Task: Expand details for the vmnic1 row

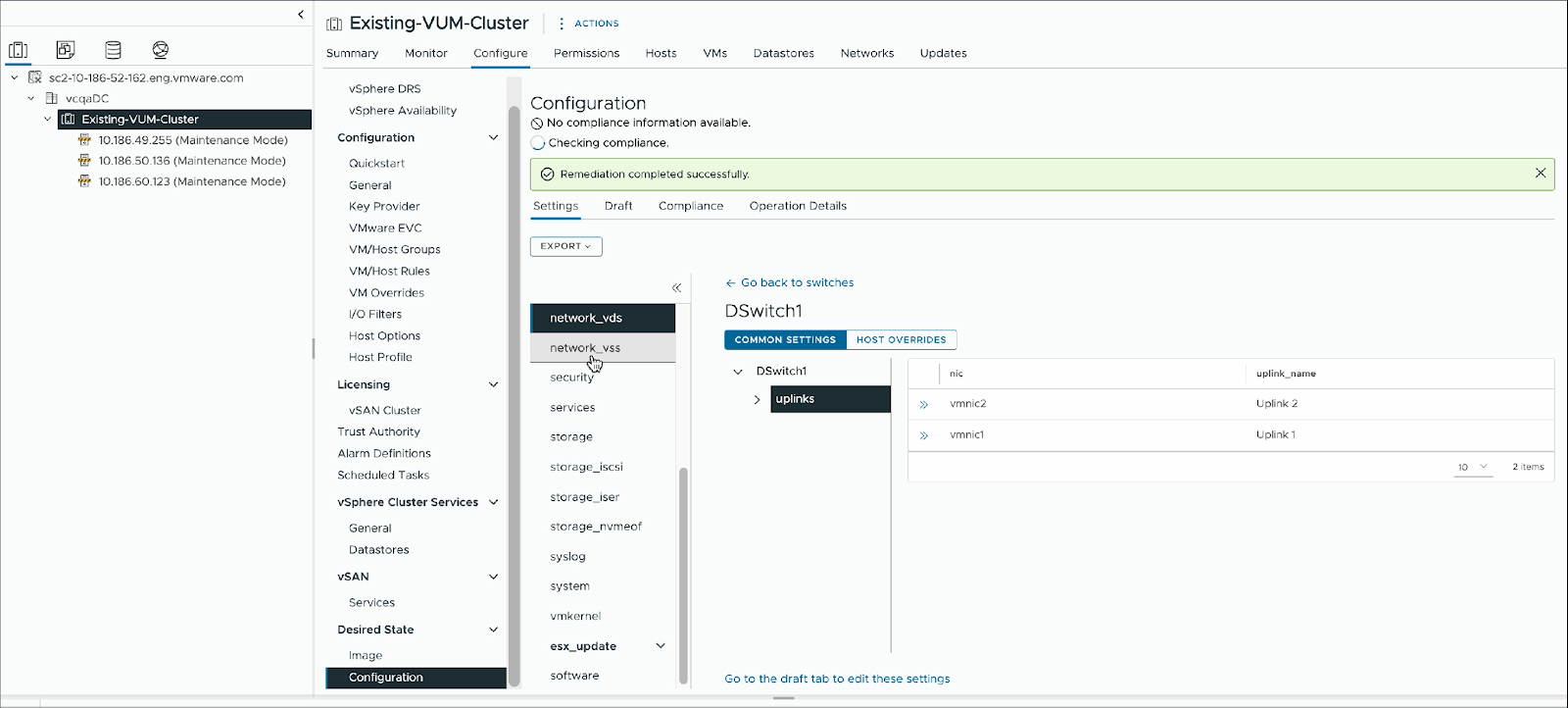Action: point(923,435)
